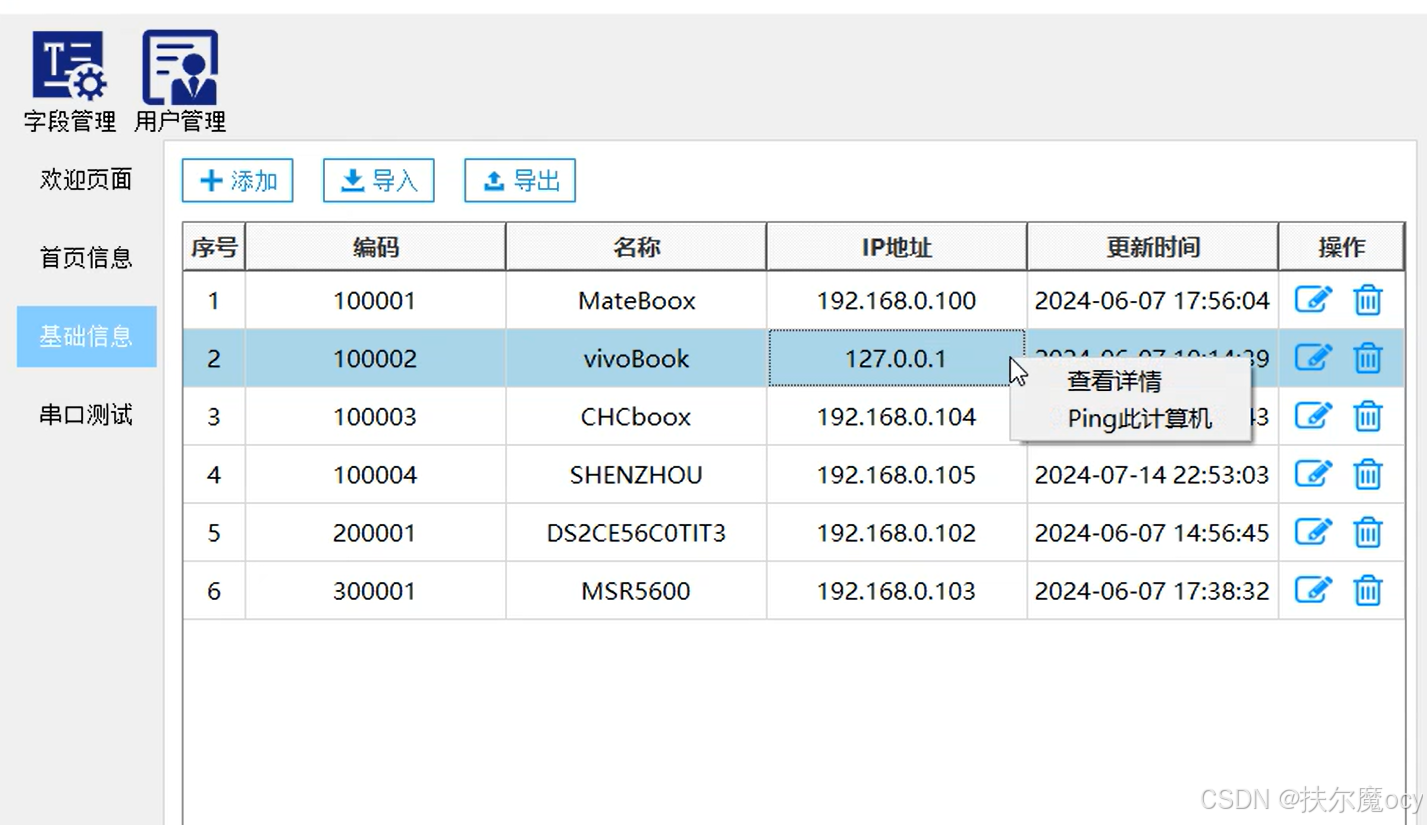The image size is (1427, 825).
Task: Switch to the 欢迎页面 sidebar tab
Action: click(86, 180)
